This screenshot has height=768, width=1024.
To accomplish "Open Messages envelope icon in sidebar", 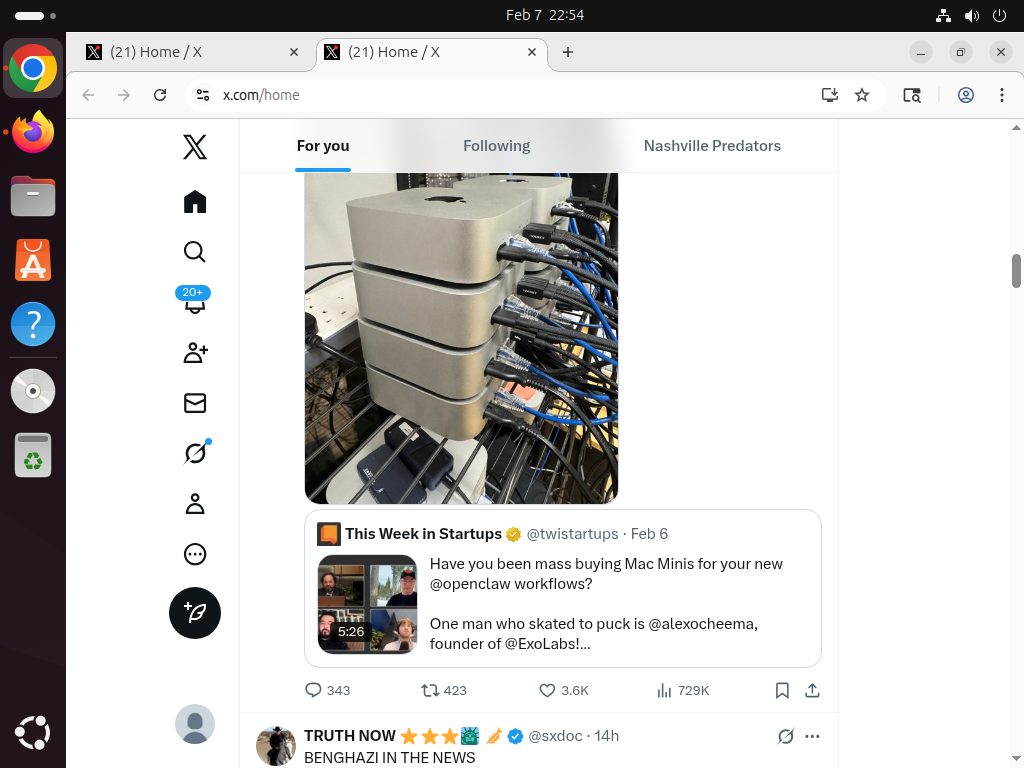I will tap(195, 403).
